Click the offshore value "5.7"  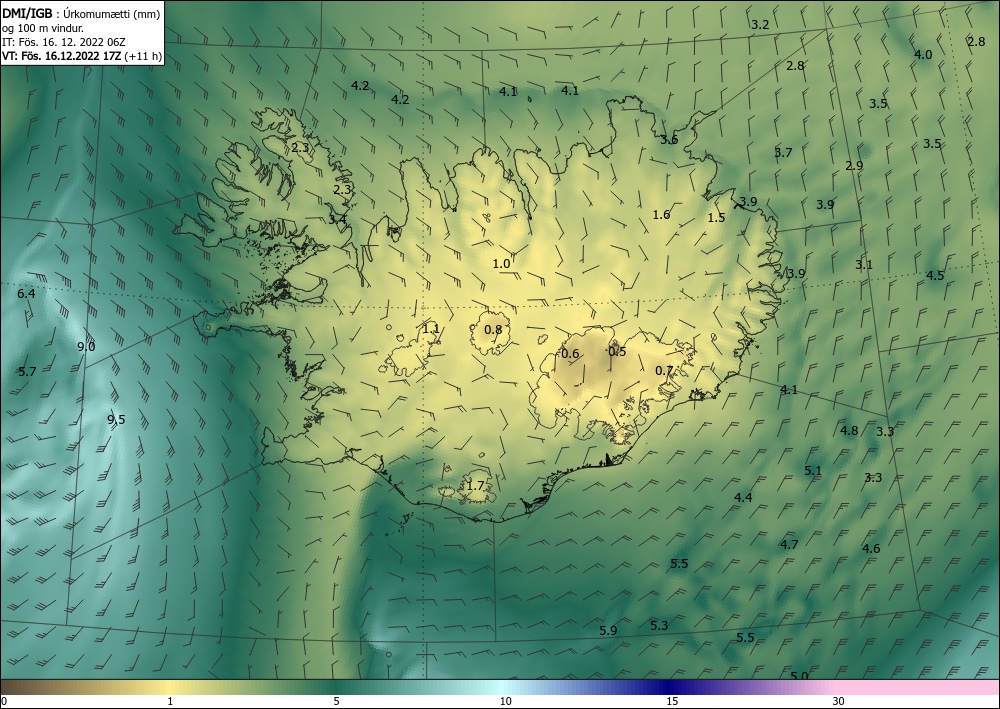pyautogui.click(x=27, y=372)
